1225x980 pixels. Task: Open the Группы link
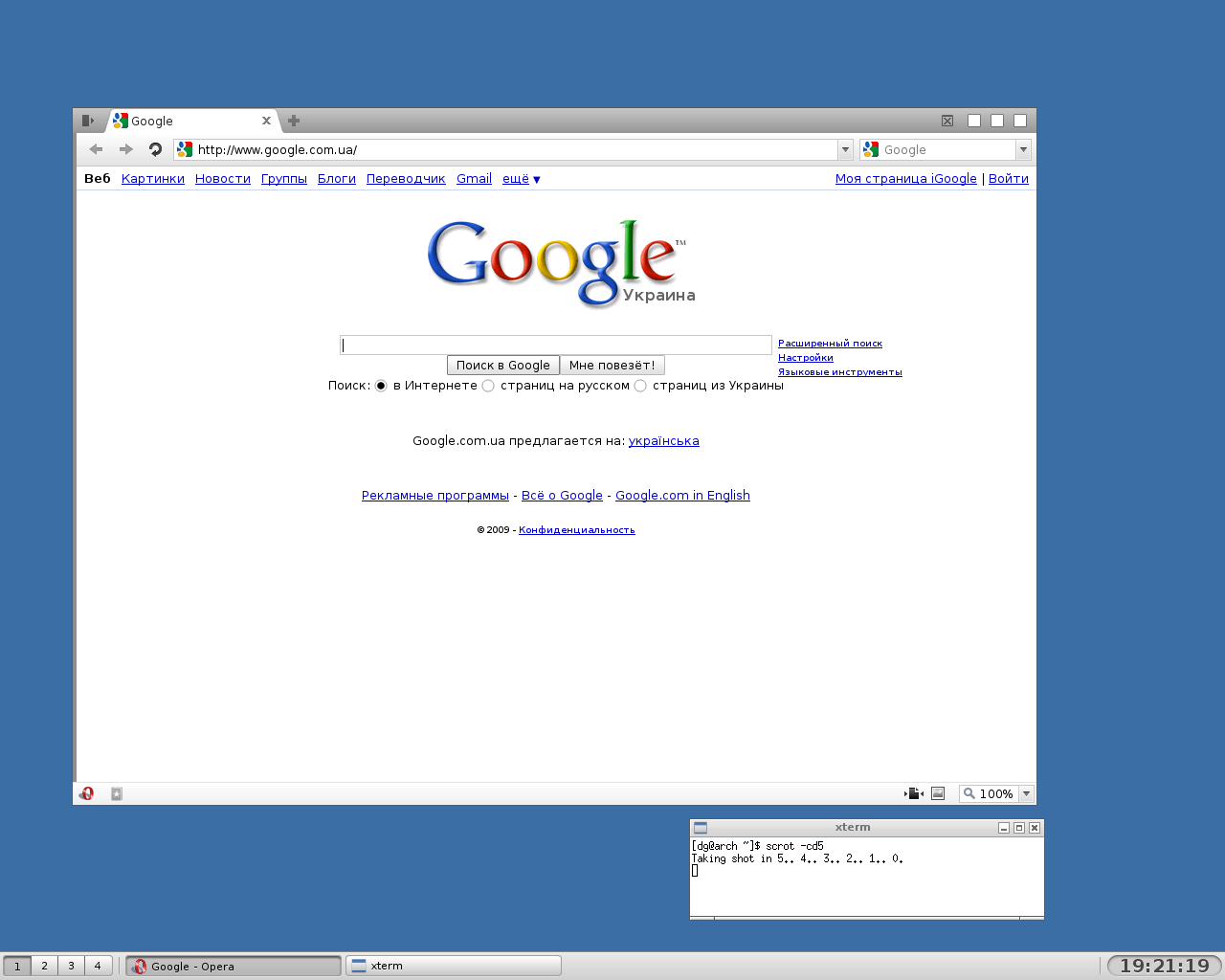click(284, 179)
